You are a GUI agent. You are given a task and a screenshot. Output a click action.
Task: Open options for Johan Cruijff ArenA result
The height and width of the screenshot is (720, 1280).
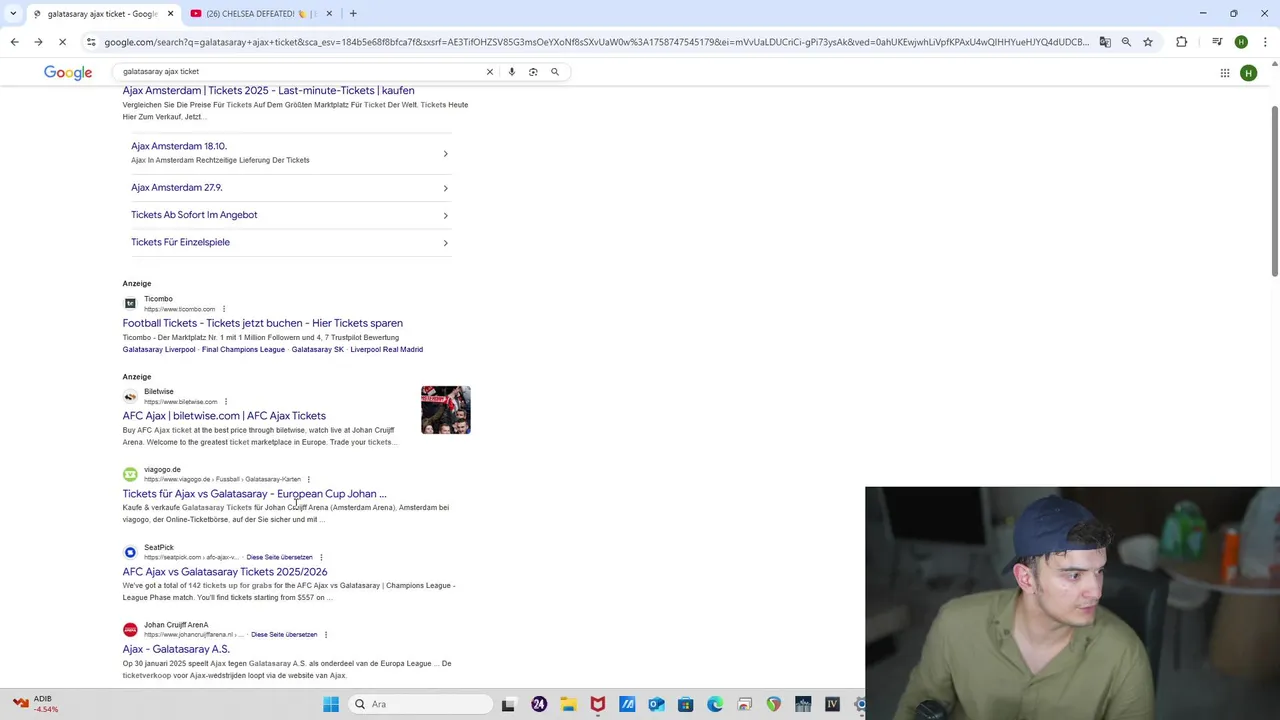coord(326,635)
